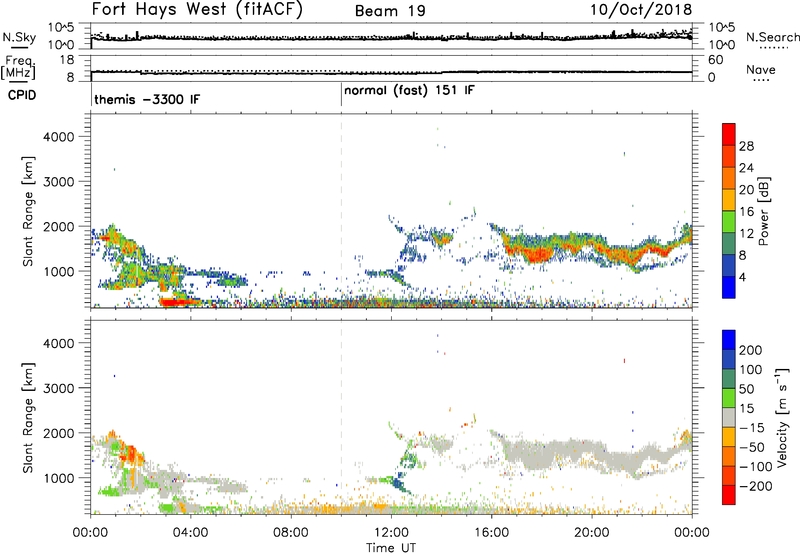Click the '16:00' time axis label
The image size is (800, 554).
491,533
